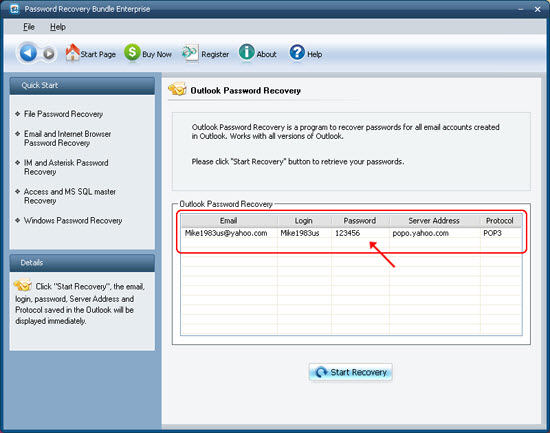Click the application icon in title bar

[15, 9]
